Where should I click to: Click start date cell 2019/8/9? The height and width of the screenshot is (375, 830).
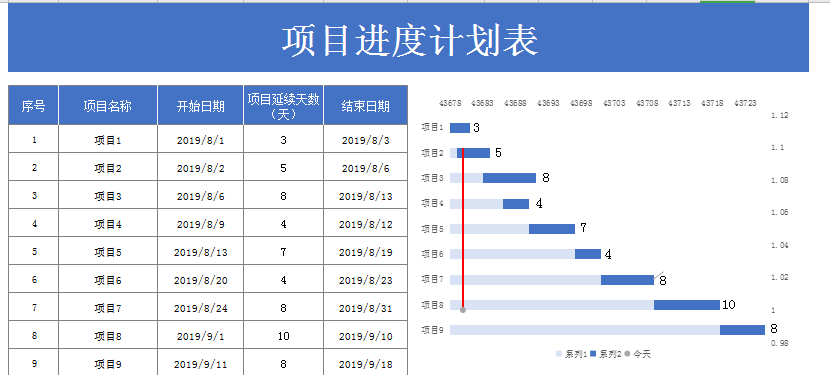pyautogui.click(x=201, y=224)
